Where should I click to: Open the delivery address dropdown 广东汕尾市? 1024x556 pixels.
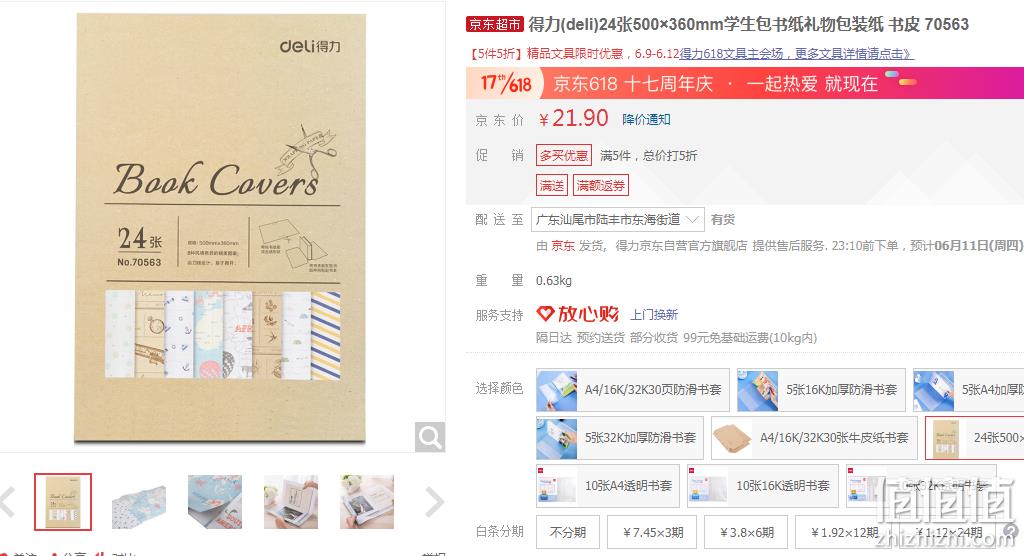(x=618, y=220)
